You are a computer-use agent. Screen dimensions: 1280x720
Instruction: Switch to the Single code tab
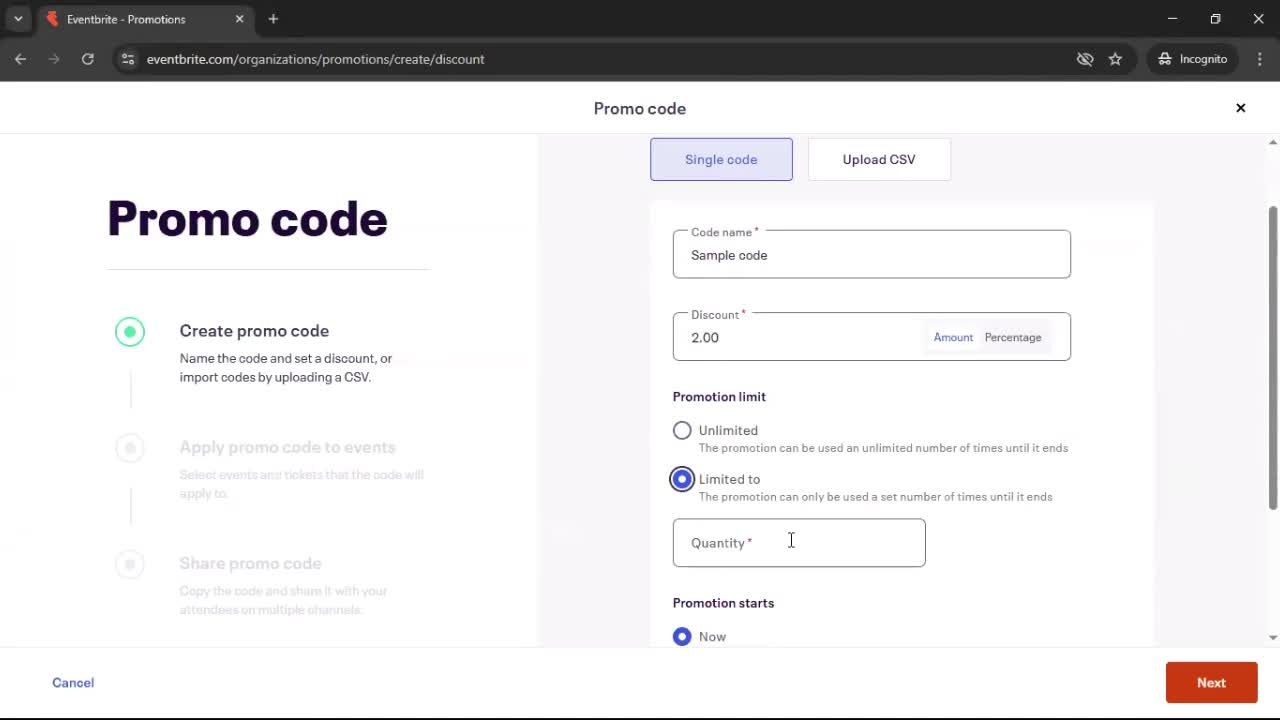[x=721, y=159]
